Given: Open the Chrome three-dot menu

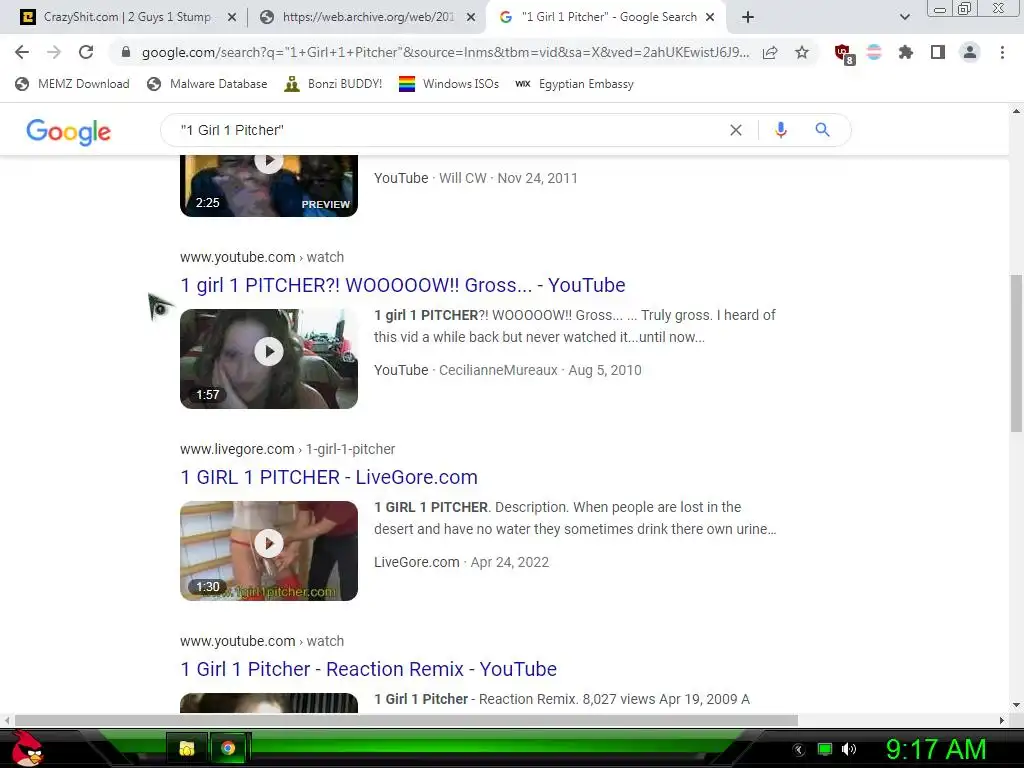Looking at the screenshot, I should [x=1002, y=52].
